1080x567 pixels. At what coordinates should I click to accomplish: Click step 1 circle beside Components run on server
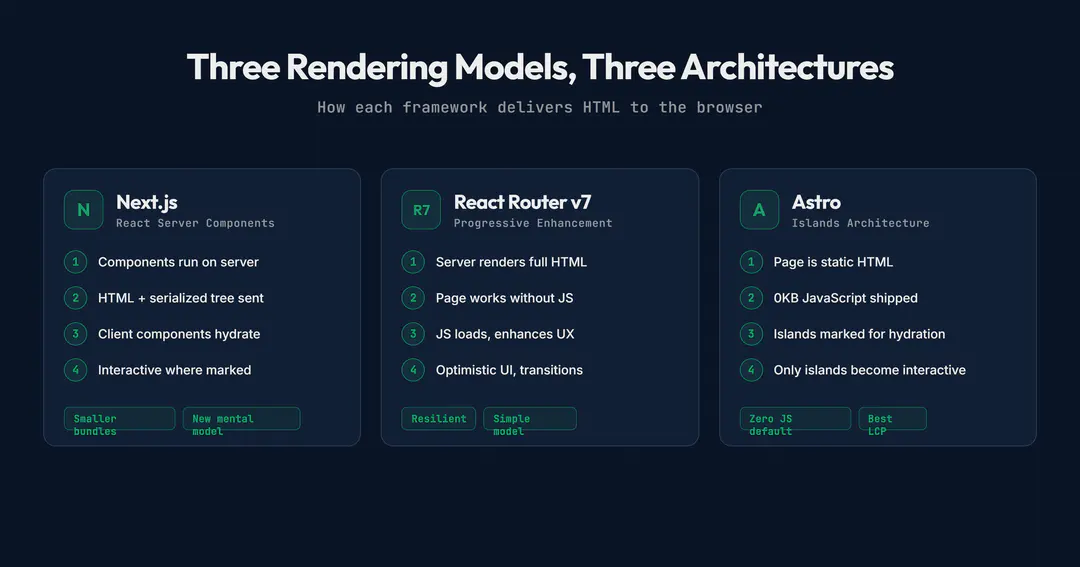pos(76,262)
